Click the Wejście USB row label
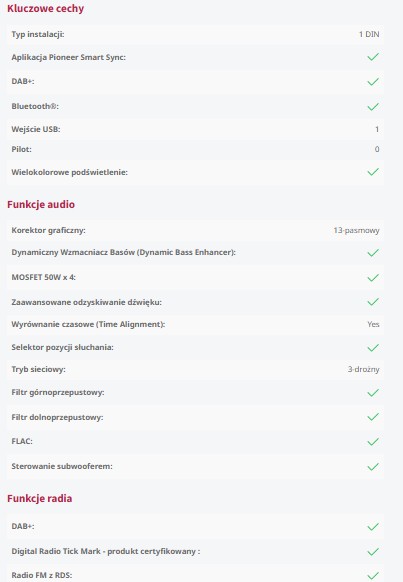 click(x=36, y=129)
